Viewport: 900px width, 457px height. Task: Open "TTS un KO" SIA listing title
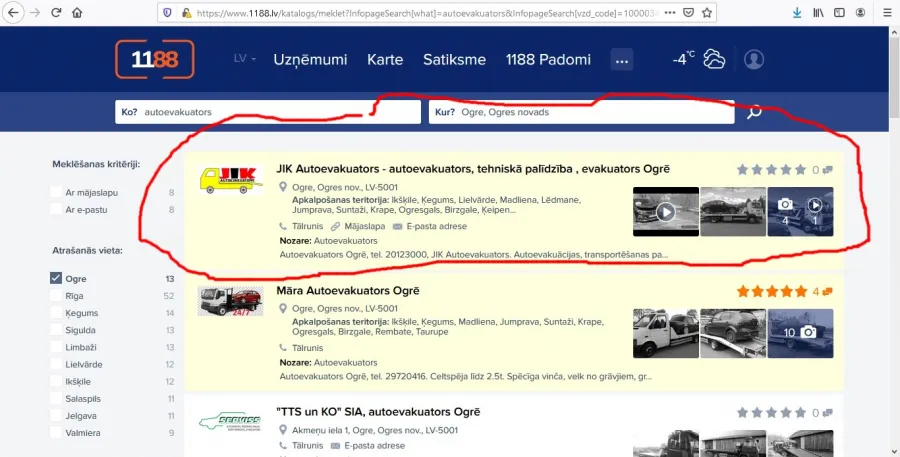pyautogui.click(x=378, y=412)
